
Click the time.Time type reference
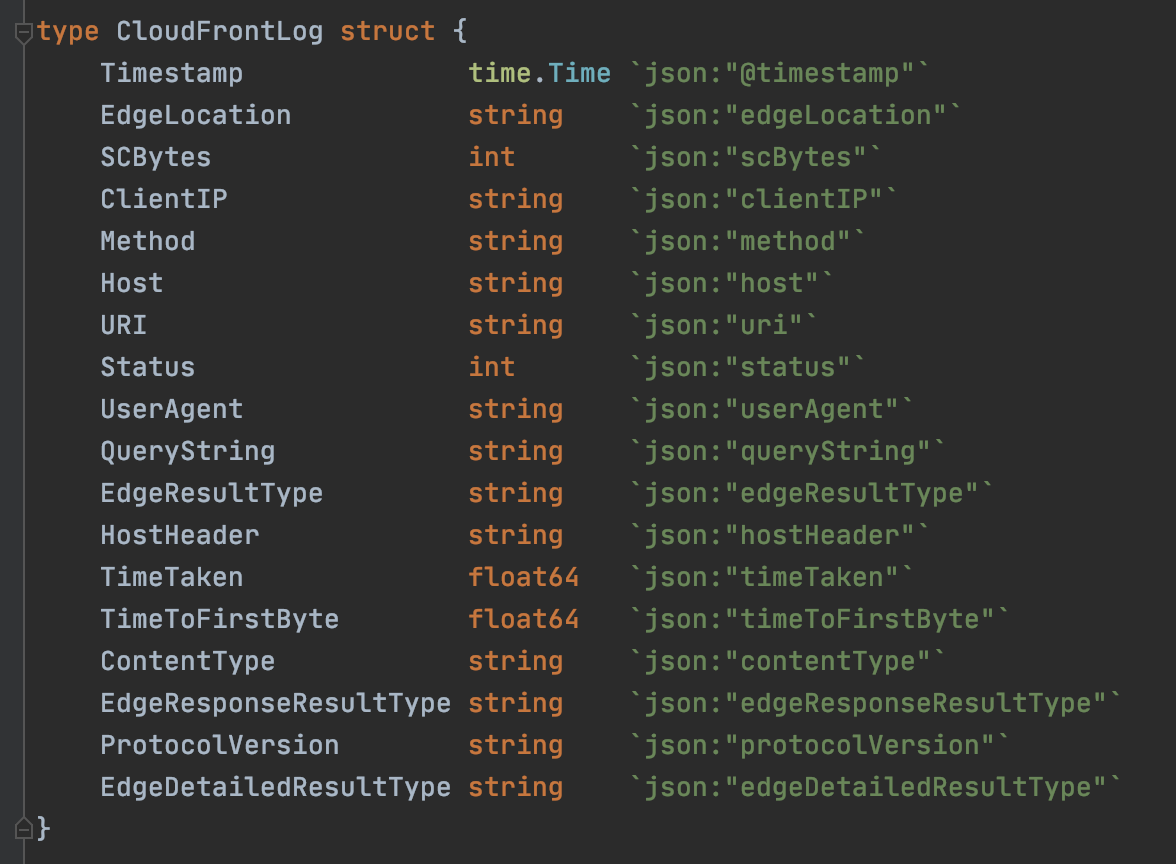coord(539,74)
